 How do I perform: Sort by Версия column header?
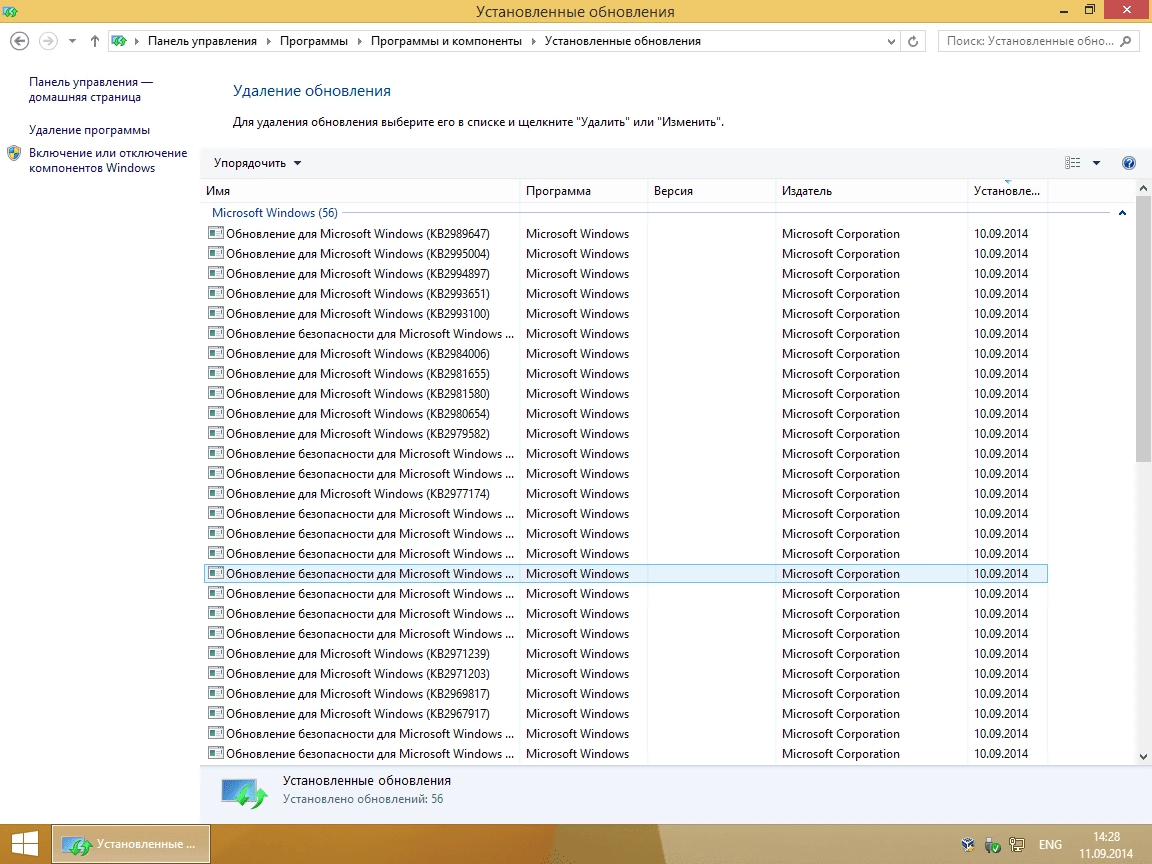711,191
